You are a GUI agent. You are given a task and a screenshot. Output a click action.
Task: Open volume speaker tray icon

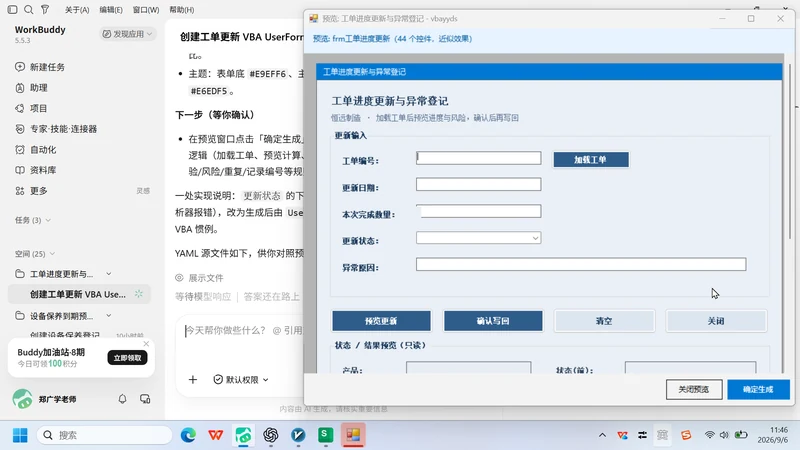click(724, 435)
